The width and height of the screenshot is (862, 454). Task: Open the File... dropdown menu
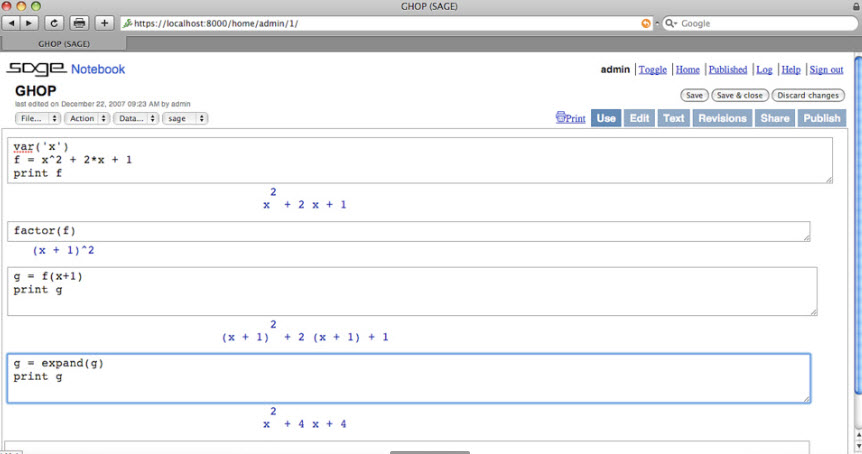click(38, 118)
